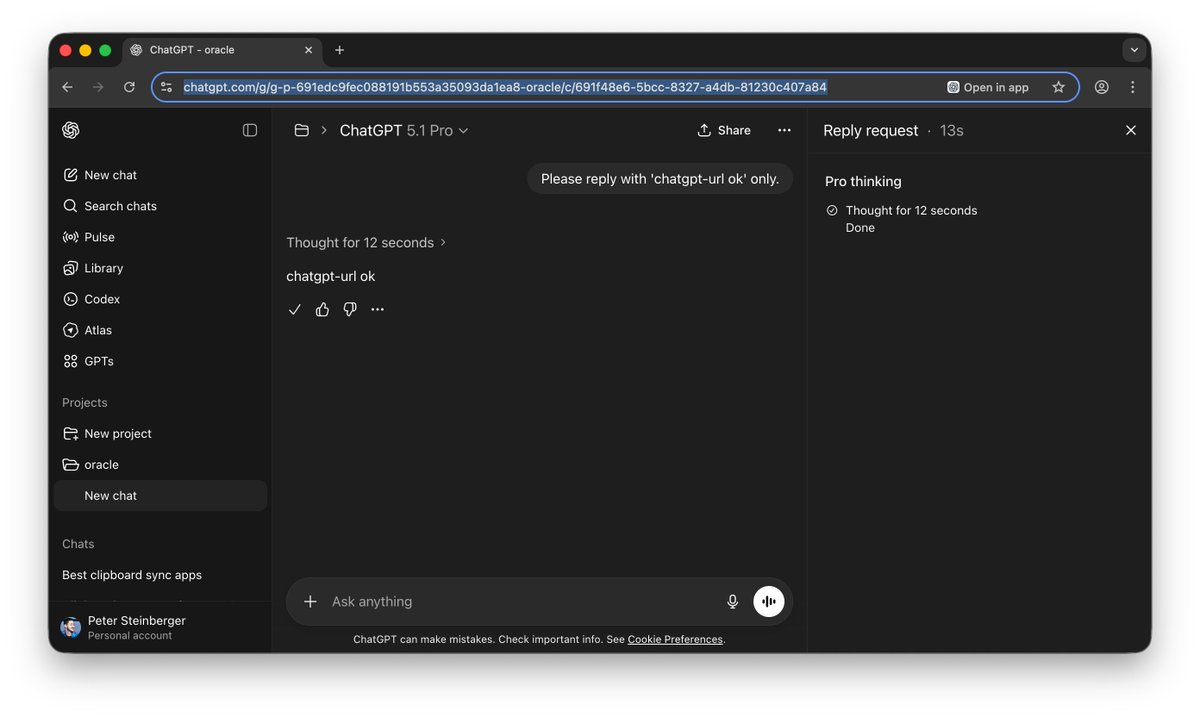Close the ChatGPT - oracle tab
Viewport: 1200px width, 717px height.
pyautogui.click(x=308, y=50)
